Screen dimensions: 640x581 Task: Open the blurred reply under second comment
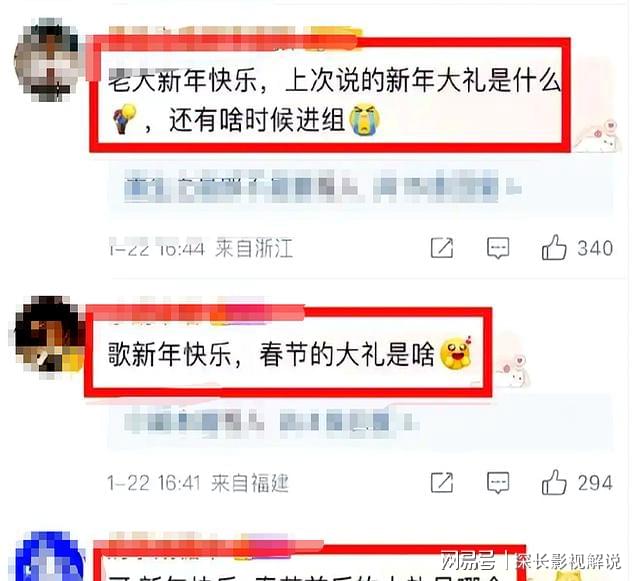click(x=271, y=422)
